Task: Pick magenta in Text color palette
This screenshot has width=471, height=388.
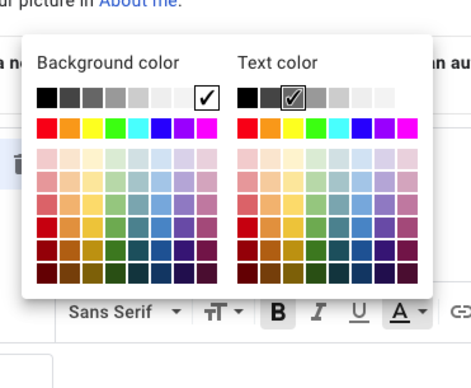Action: (407, 128)
